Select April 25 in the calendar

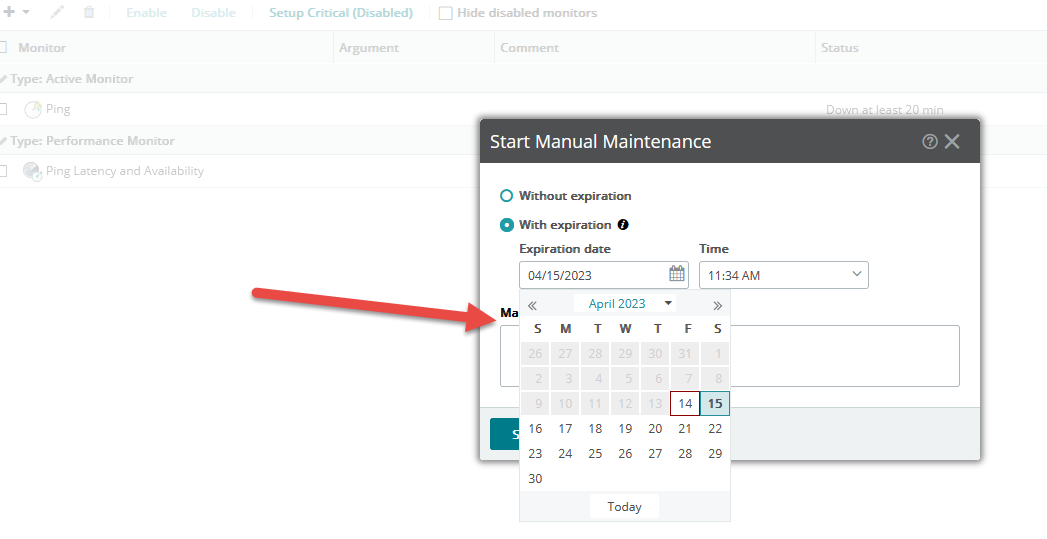click(x=596, y=454)
